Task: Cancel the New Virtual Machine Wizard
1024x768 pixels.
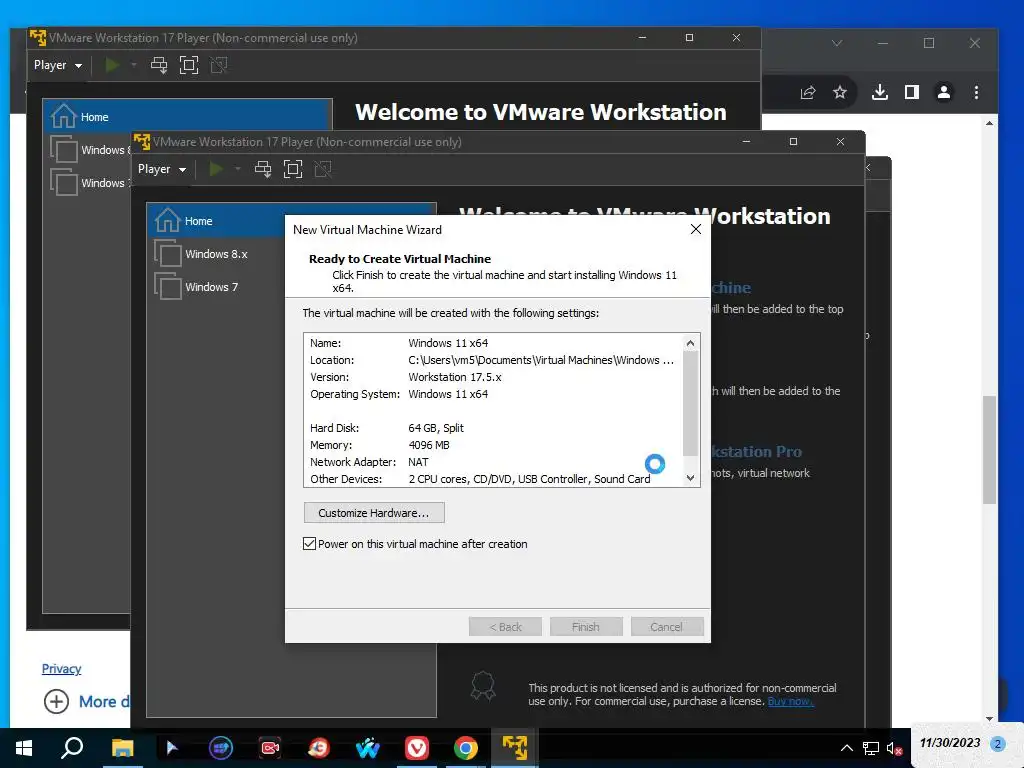Action: click(x=667, y=627)
